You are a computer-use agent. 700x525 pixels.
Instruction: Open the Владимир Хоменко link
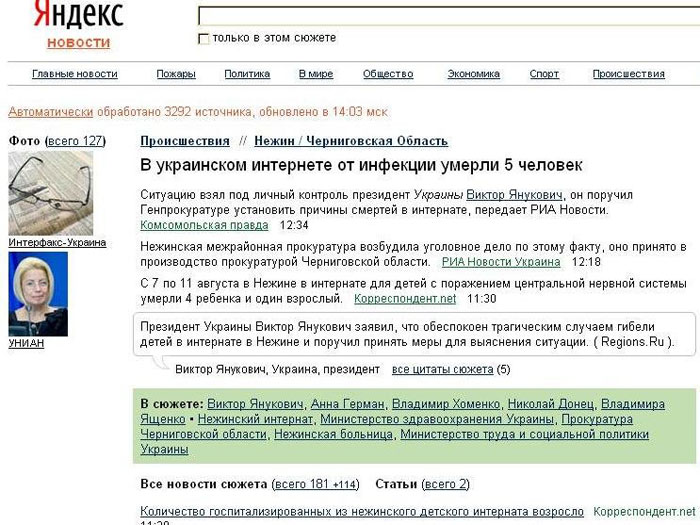click(446, 404)
